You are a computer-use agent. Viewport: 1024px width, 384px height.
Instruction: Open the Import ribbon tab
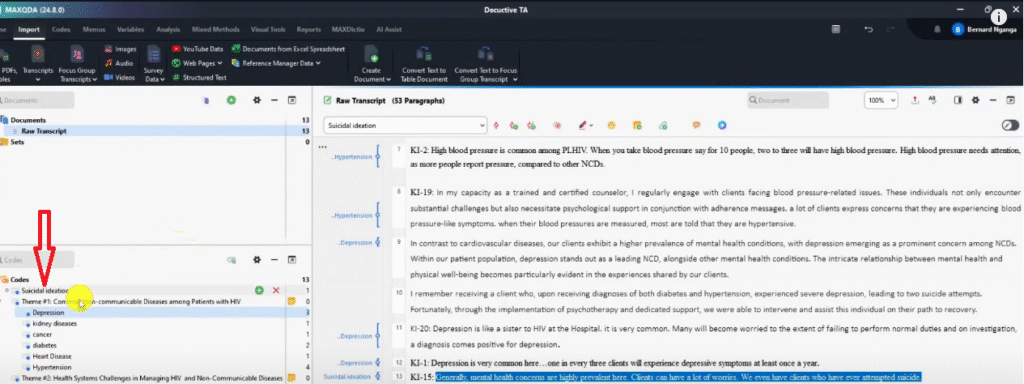[x=29, y=29]
